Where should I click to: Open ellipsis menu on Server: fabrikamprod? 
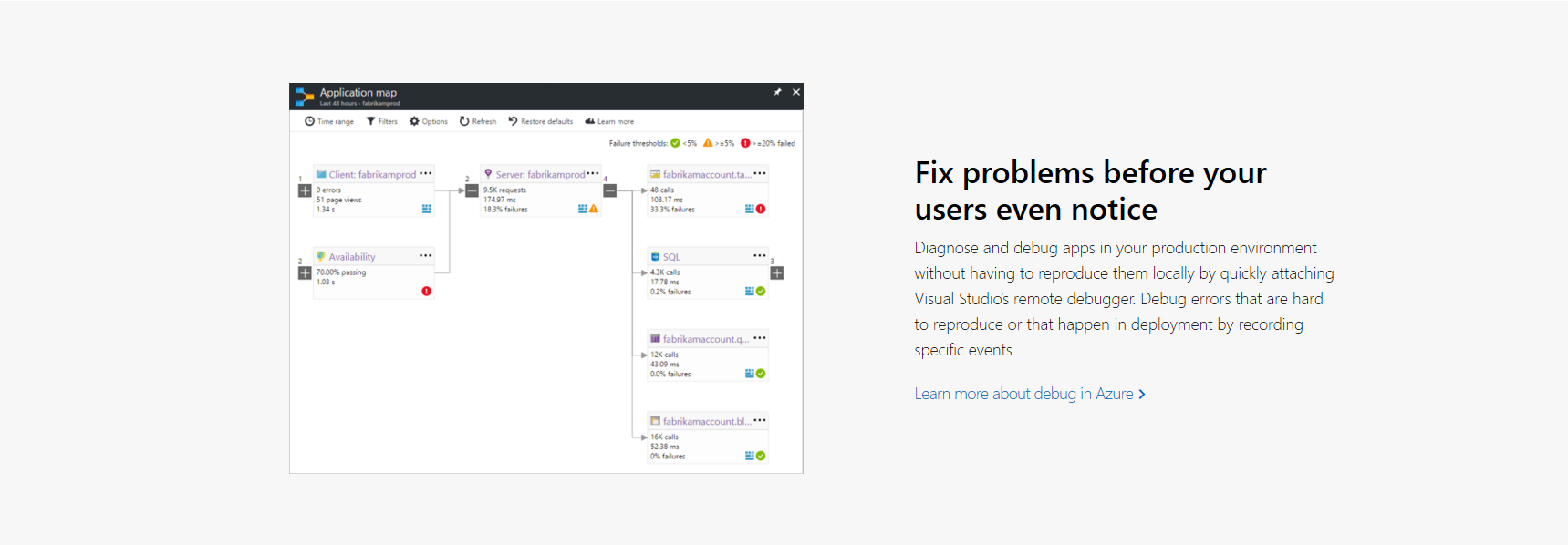(593, 173)
